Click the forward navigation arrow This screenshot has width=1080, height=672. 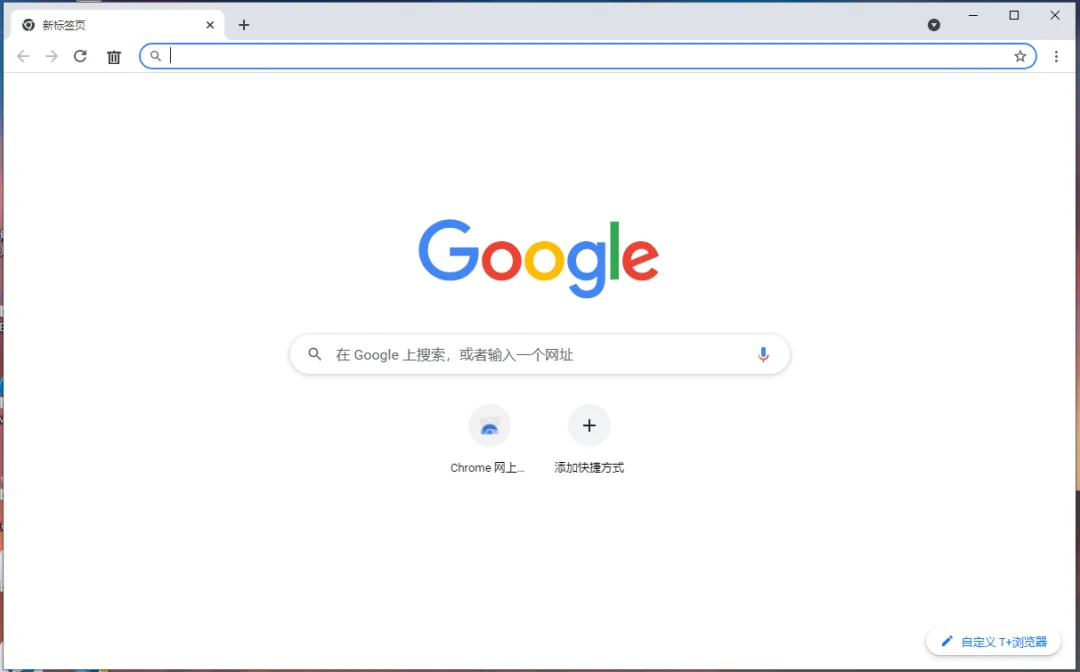[x=52, y=56]
